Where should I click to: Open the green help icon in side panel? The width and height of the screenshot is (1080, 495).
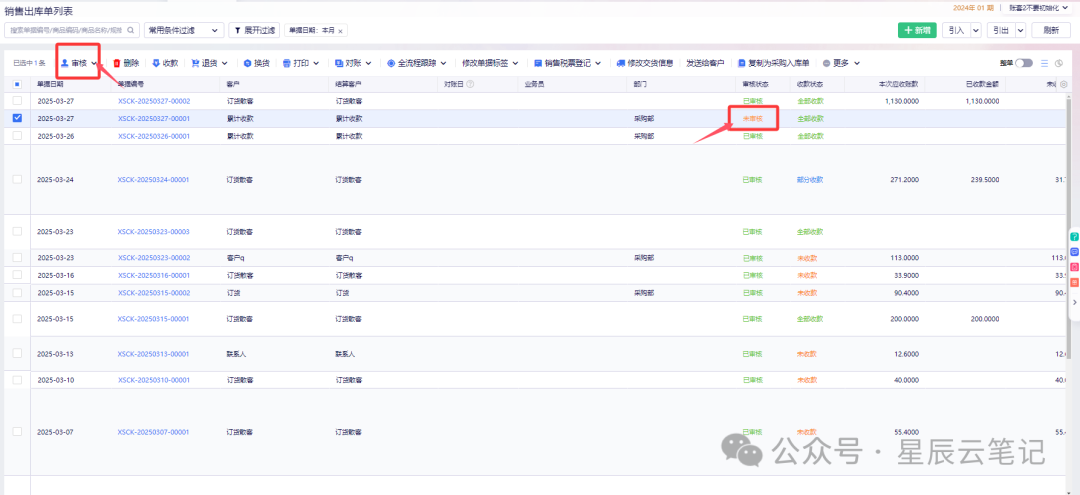click(1074, 237)
